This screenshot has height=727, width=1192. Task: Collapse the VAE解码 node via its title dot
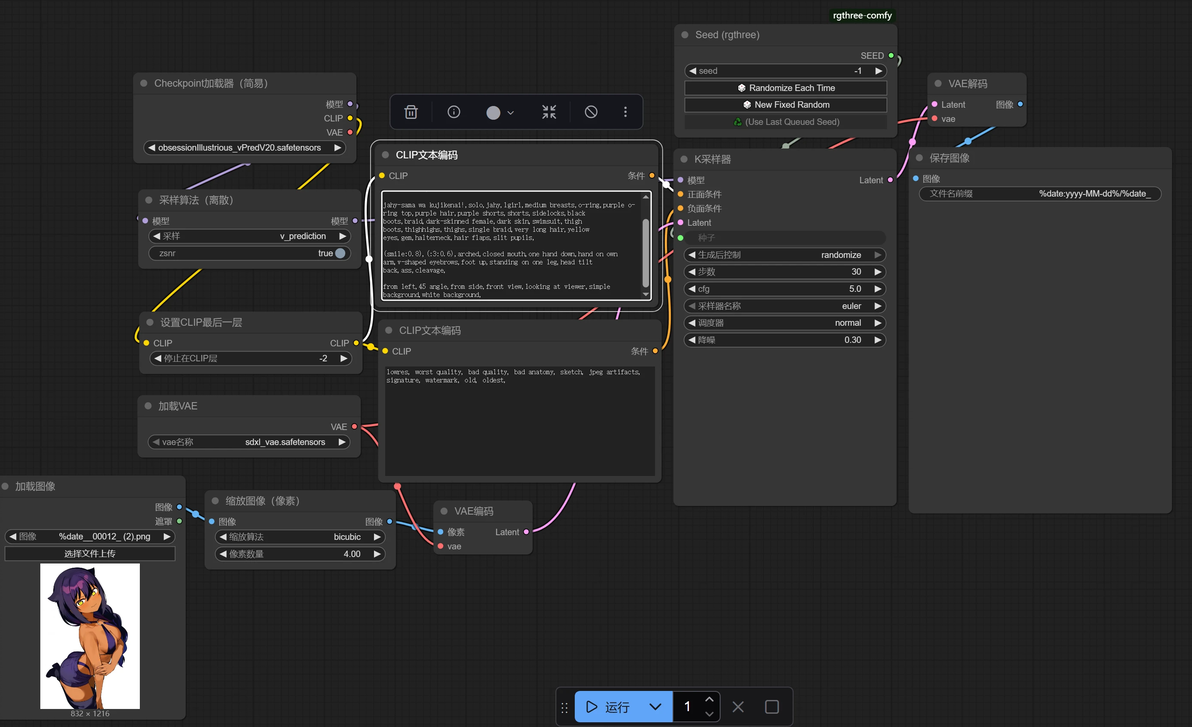938,83
